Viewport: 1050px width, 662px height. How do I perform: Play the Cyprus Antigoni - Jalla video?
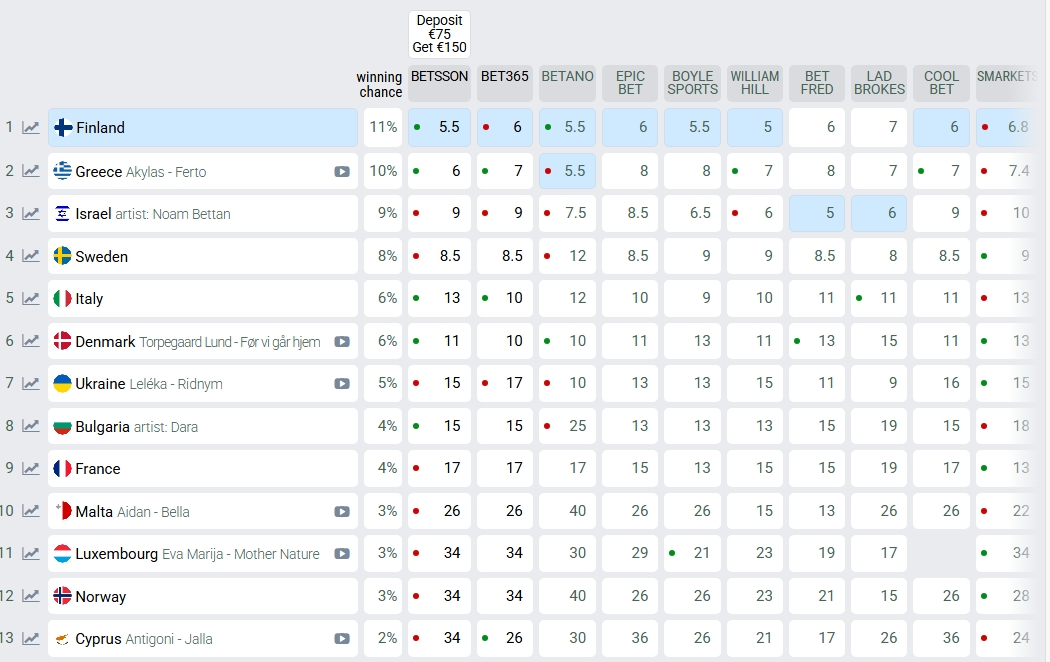coord(342,639)
